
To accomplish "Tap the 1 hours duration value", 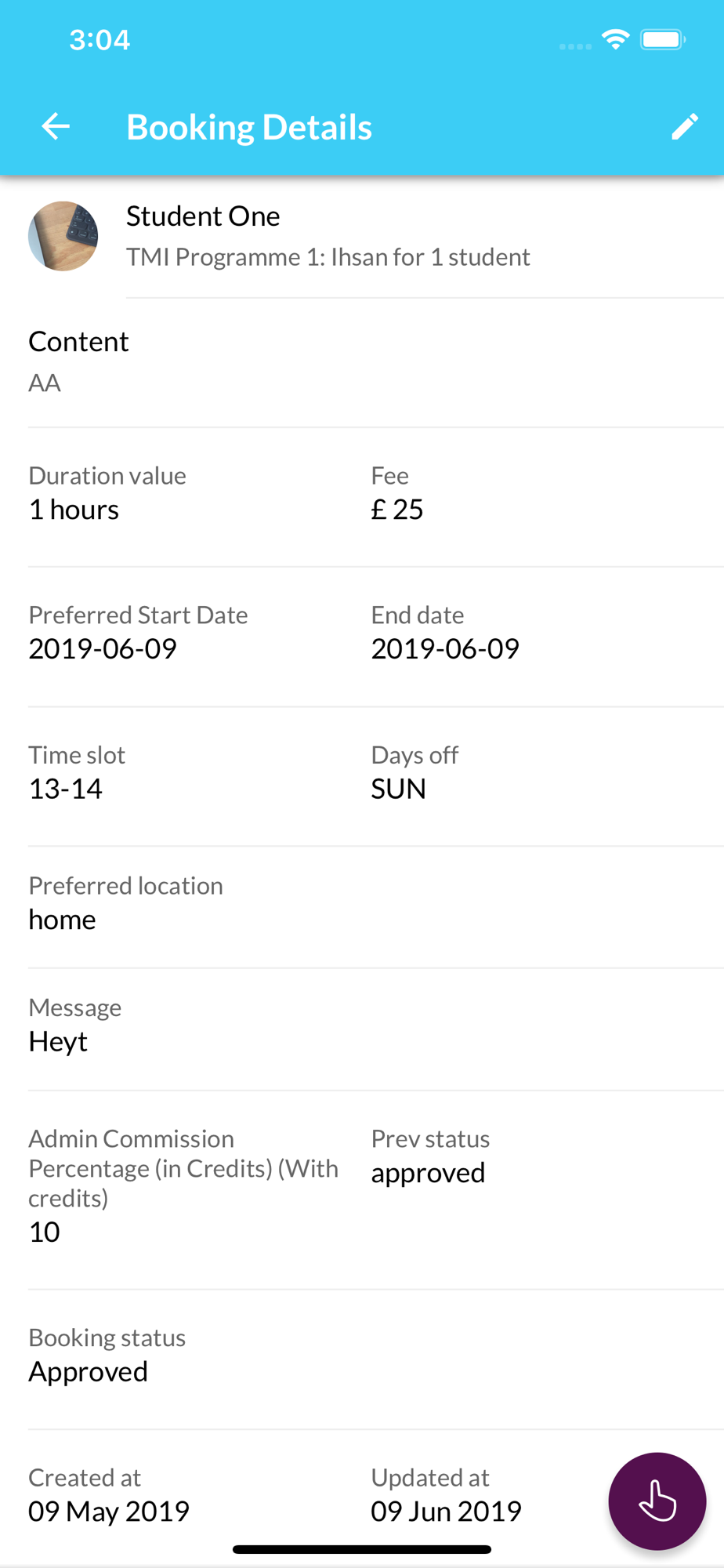I will coord(74,510).
